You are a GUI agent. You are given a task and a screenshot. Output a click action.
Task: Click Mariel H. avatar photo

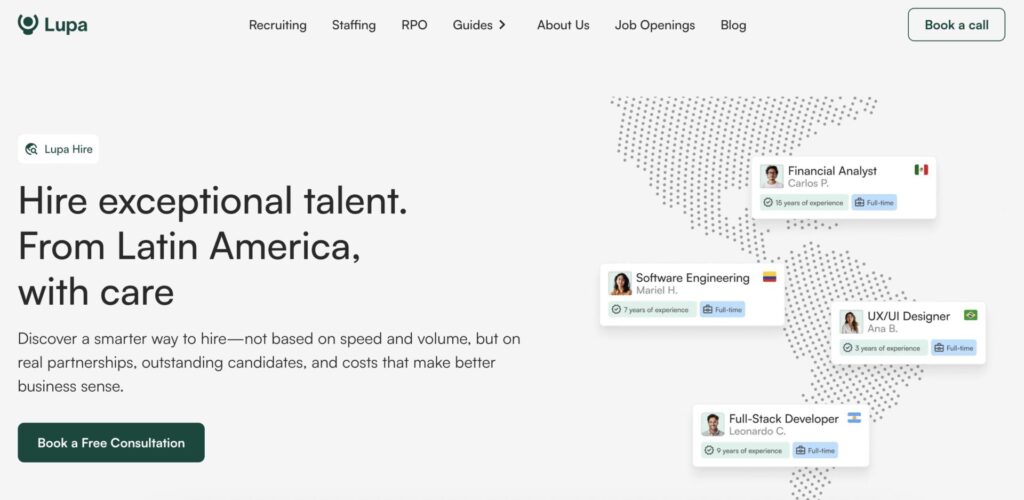620,283
